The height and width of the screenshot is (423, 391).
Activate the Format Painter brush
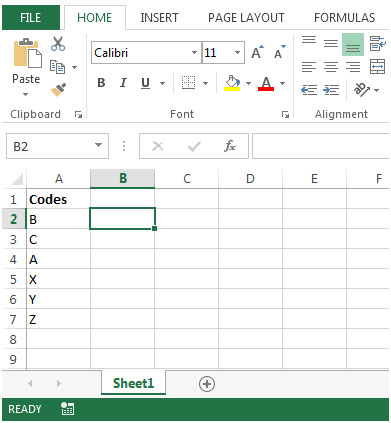[x=58, y=89]
